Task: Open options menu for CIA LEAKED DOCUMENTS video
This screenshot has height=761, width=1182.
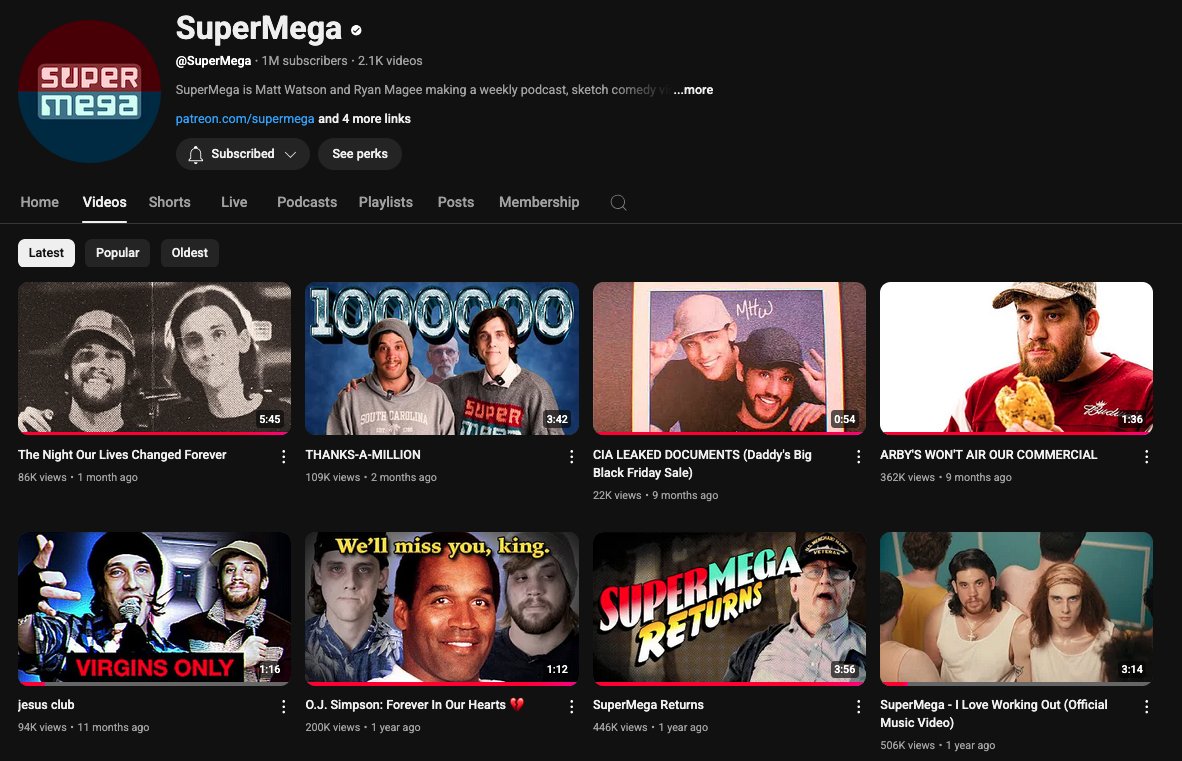Action: [x=858, y=457]
